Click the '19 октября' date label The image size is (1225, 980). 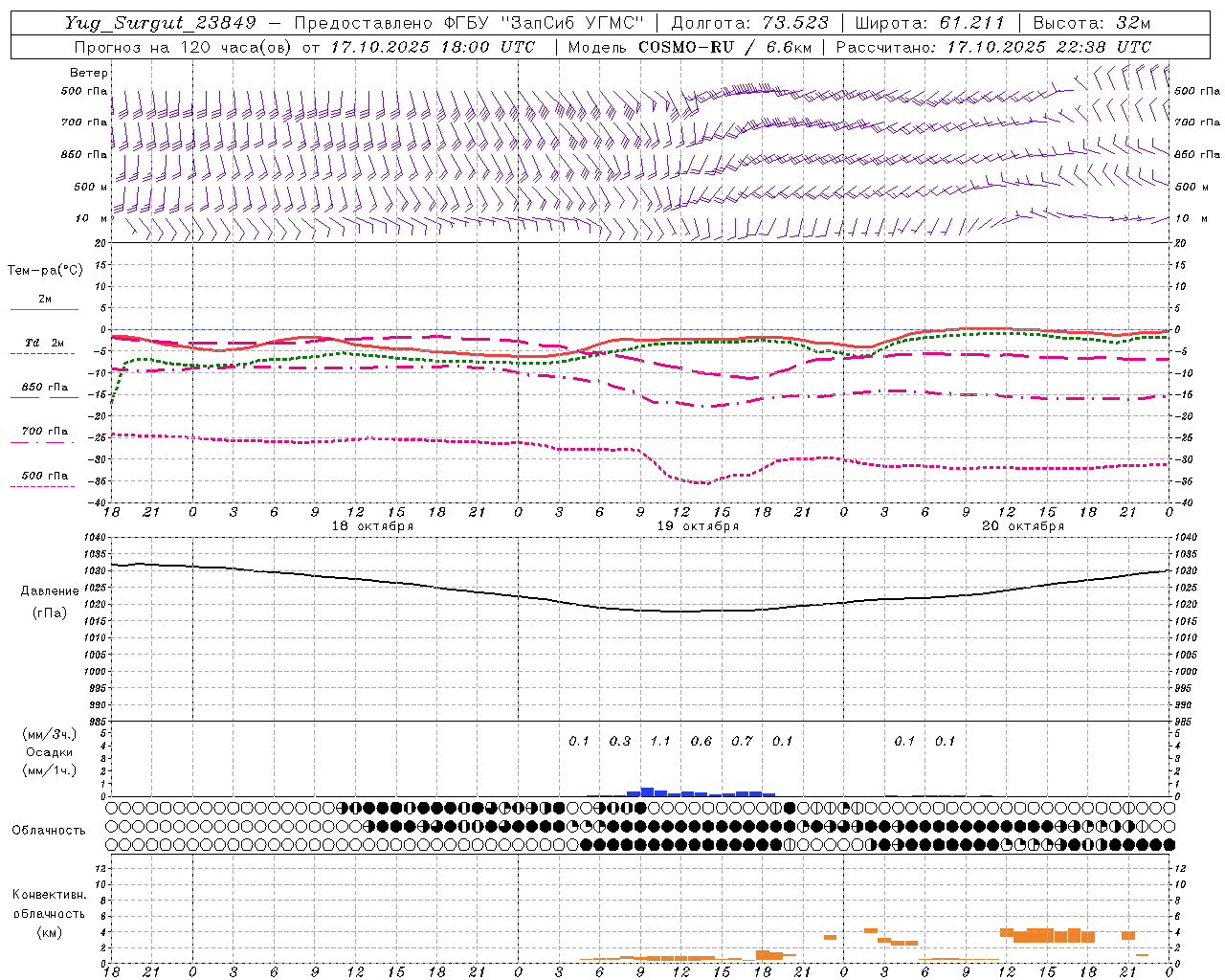[x=698, y=526]
